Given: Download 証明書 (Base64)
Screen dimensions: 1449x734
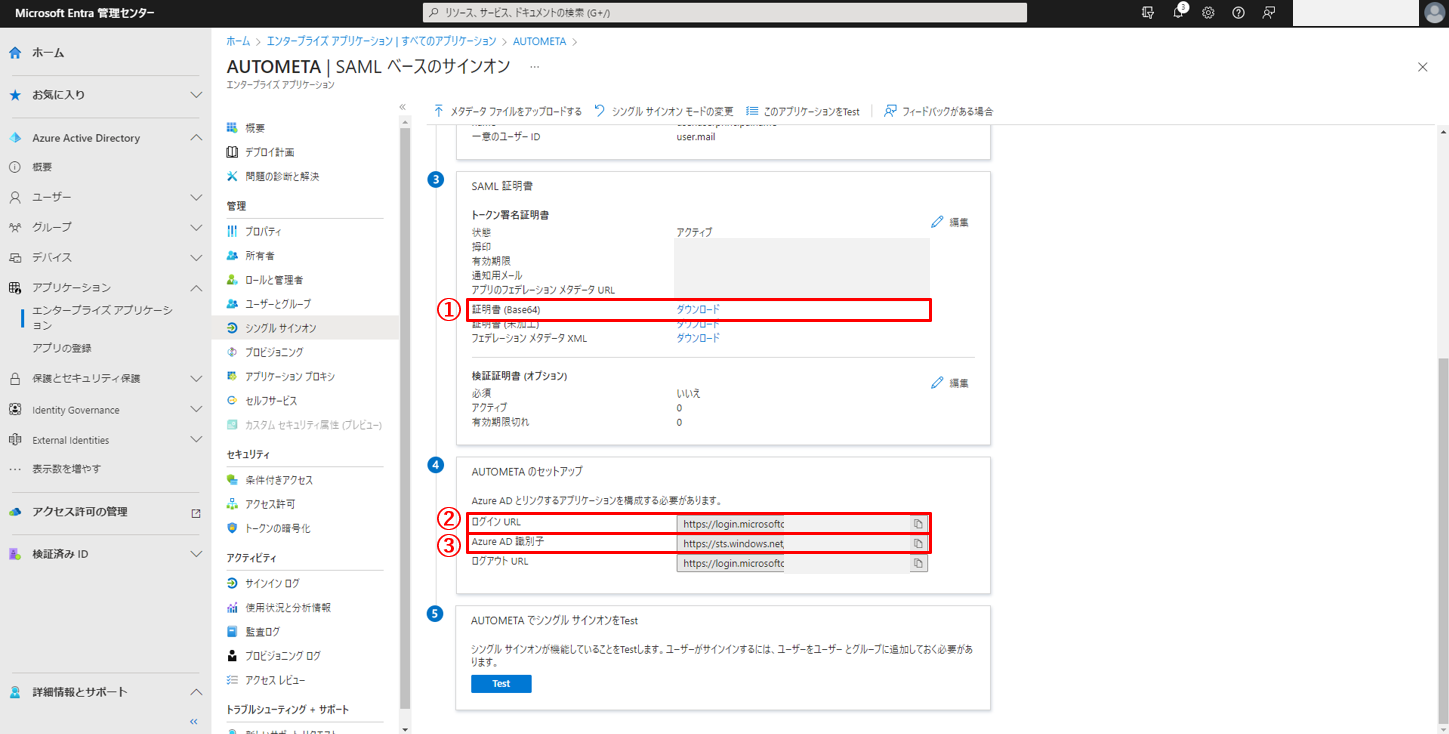Looking at the screenshot, I should [x=698, y=310].
